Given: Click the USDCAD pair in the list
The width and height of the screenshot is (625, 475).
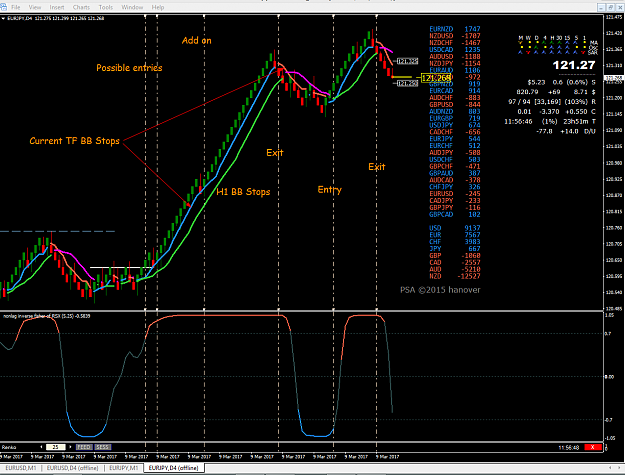Looking at the screenshot, I should [441, 49].
